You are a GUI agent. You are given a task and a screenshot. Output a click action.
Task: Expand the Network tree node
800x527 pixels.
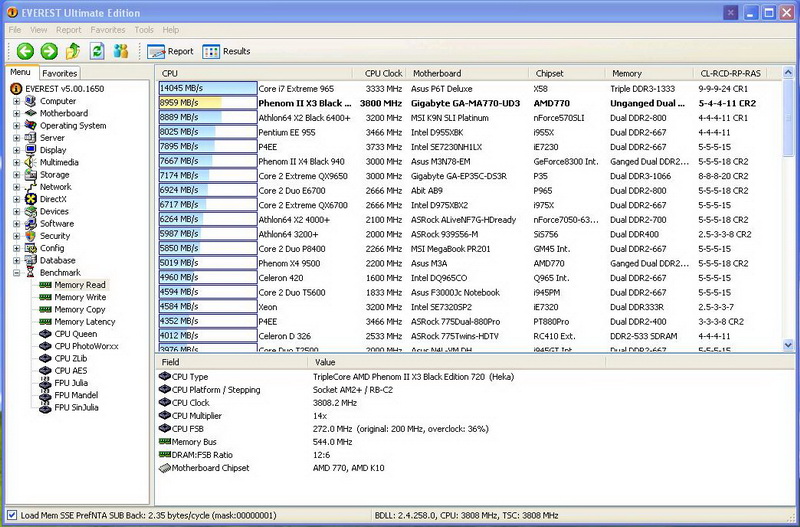pos(16,187)
